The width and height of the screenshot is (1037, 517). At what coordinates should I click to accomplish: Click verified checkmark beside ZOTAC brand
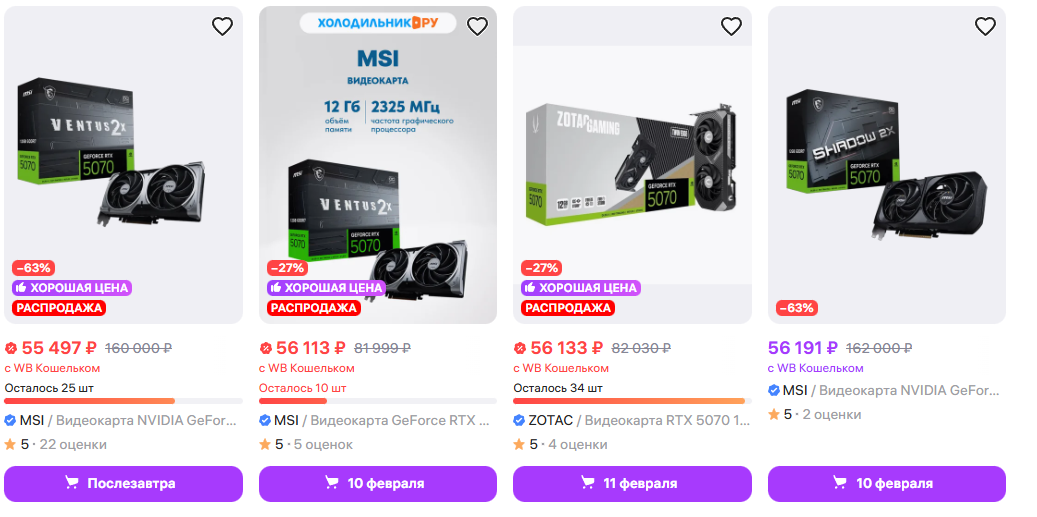(x=520, y=420)
